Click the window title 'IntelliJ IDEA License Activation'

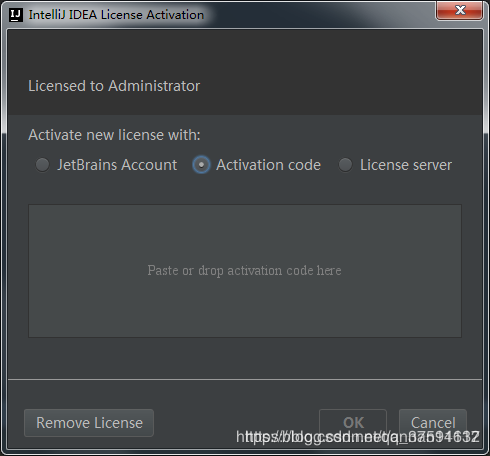[x=116, y=15]
